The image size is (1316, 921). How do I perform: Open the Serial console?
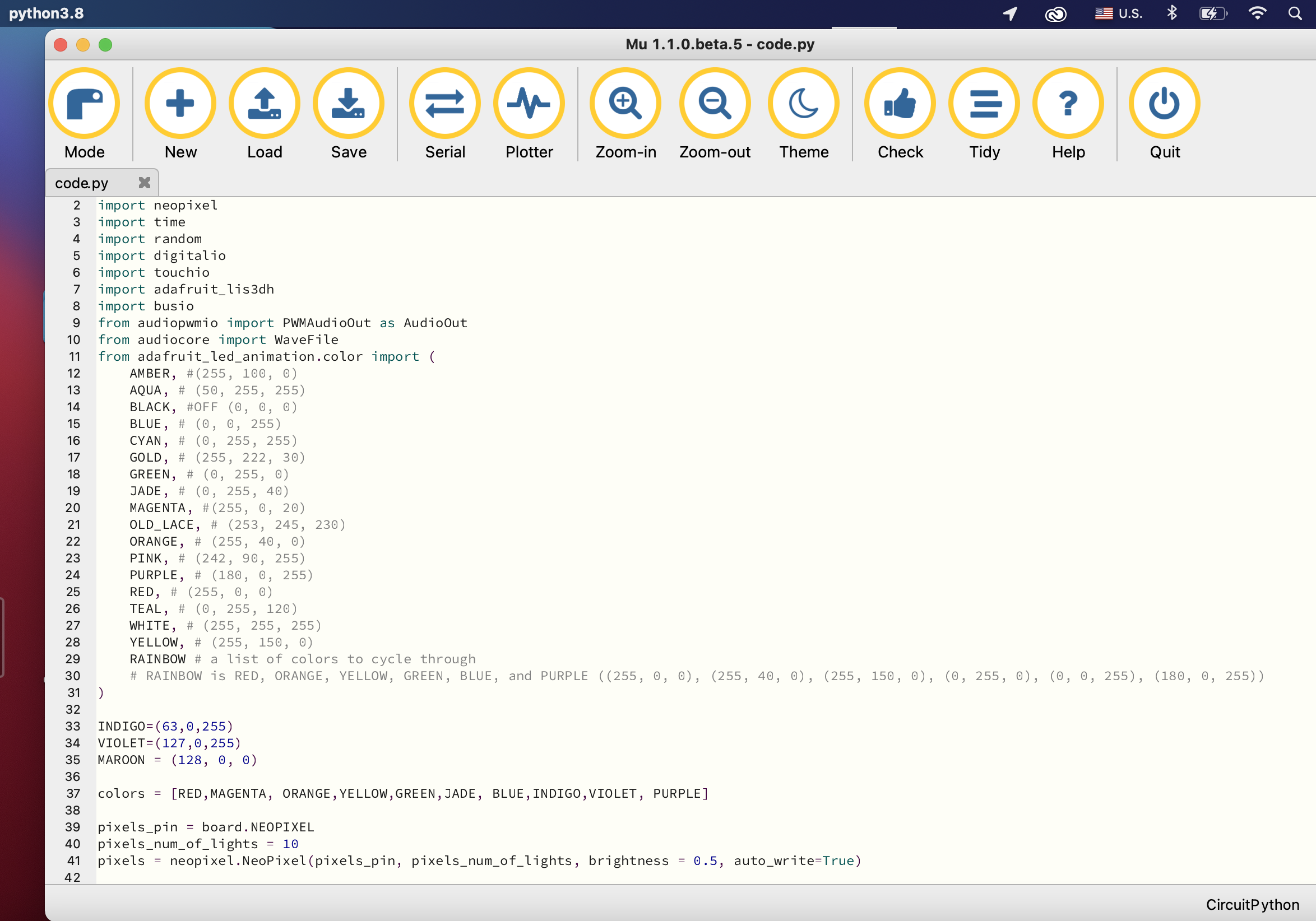[x=445, y=114]
